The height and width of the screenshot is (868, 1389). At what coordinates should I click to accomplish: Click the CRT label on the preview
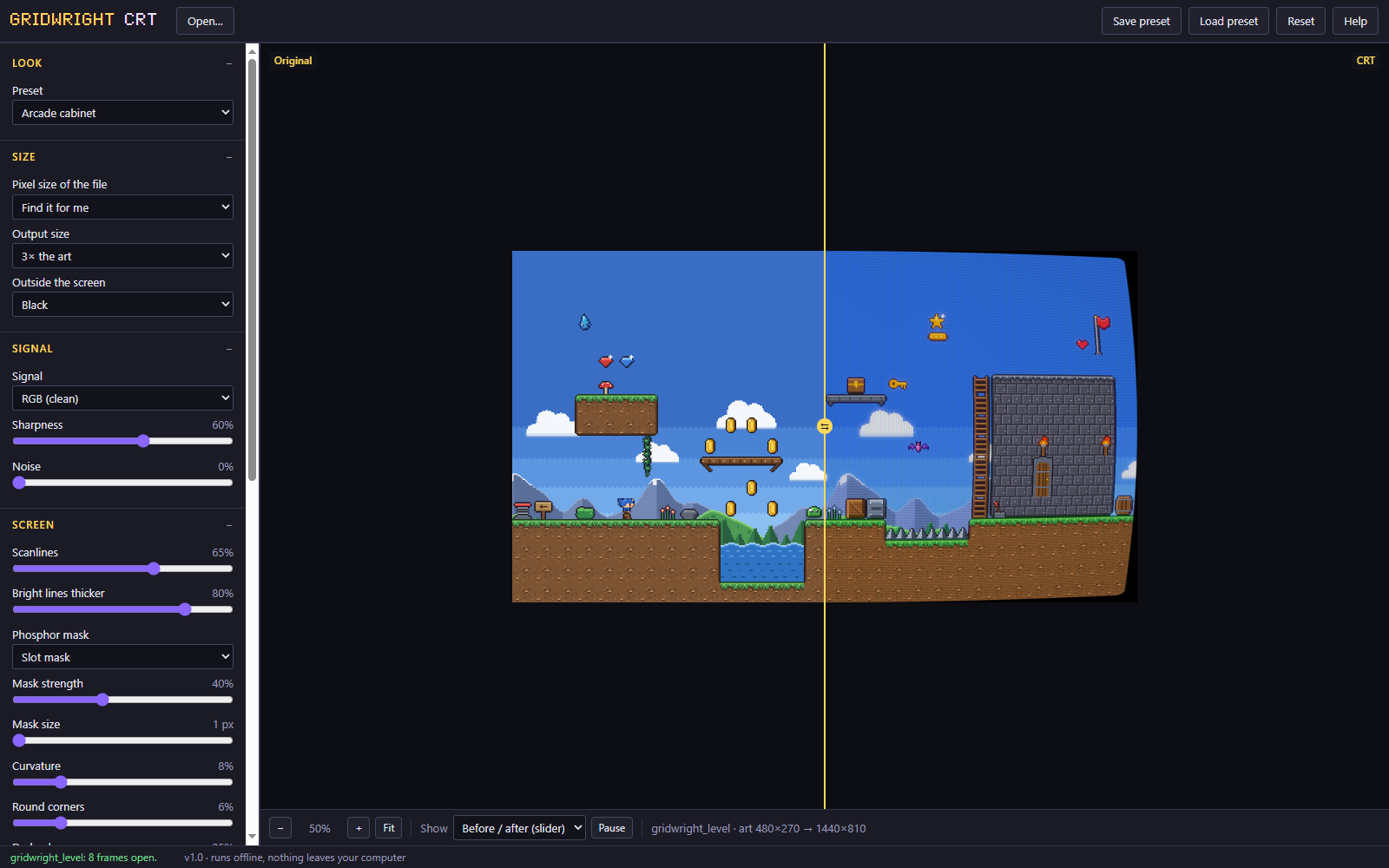(x=1366, y=61)
